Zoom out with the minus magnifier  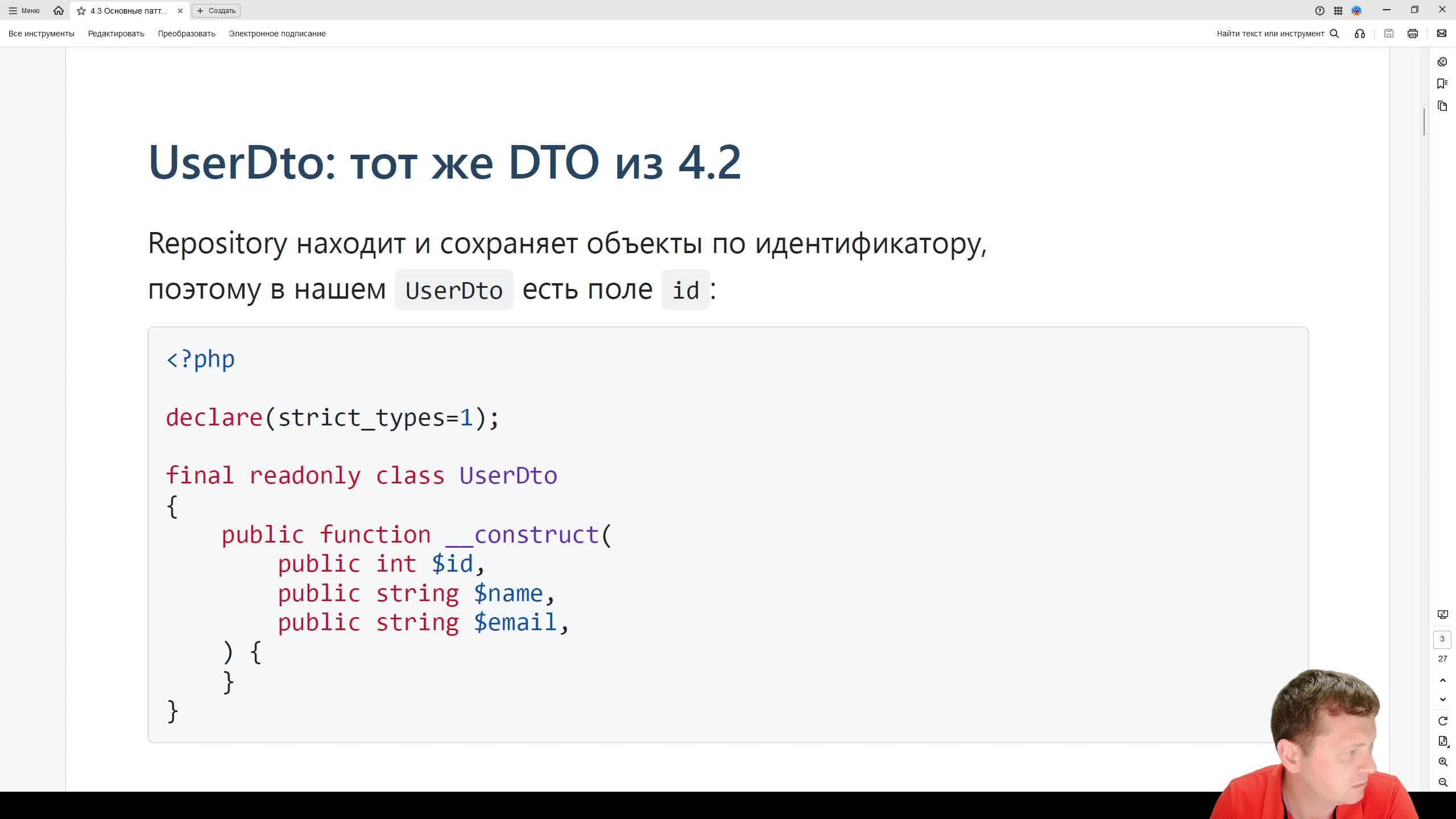coord(1443,783)
